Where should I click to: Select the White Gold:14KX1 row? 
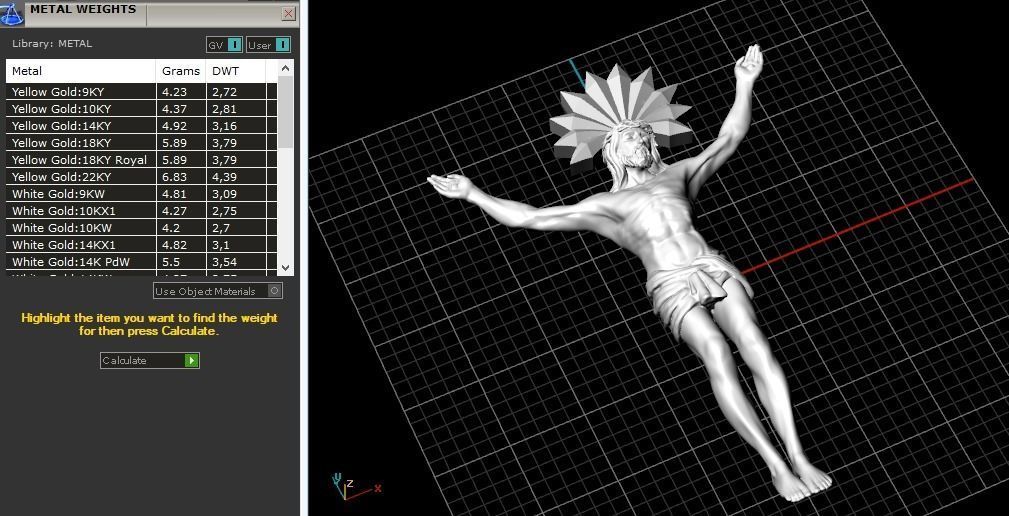click(142, 244)
